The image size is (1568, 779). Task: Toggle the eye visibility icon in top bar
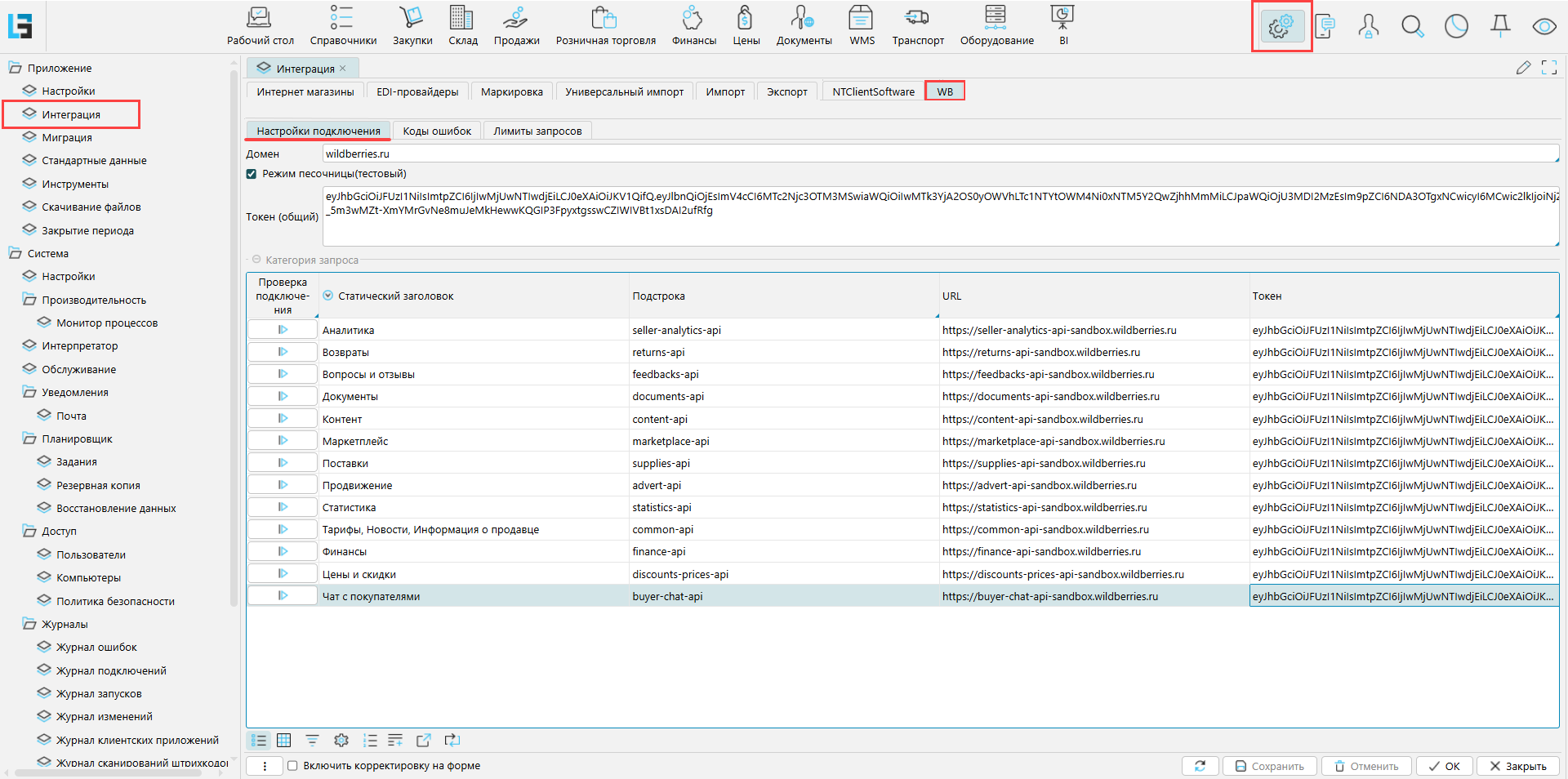click(x=1543, y=27)
